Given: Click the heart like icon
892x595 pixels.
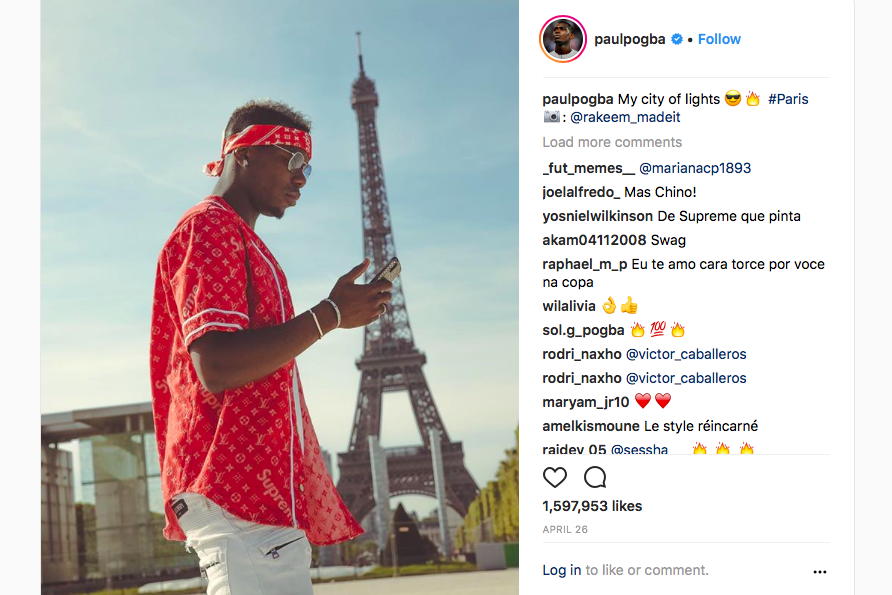Looking at the screenshot, I should [x=555, y=477].
